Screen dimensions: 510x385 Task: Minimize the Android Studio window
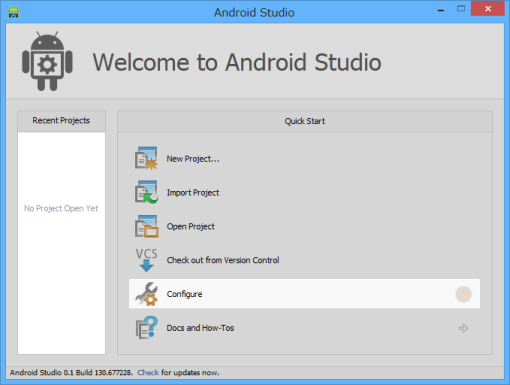441,10
